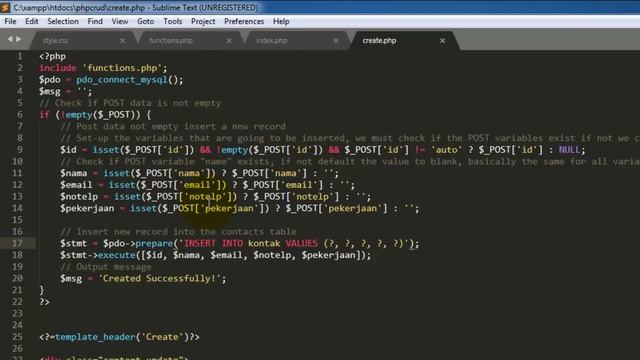Click 'Insert new record' comment line
Screen dimensions: 640x360
click(178, 232)
